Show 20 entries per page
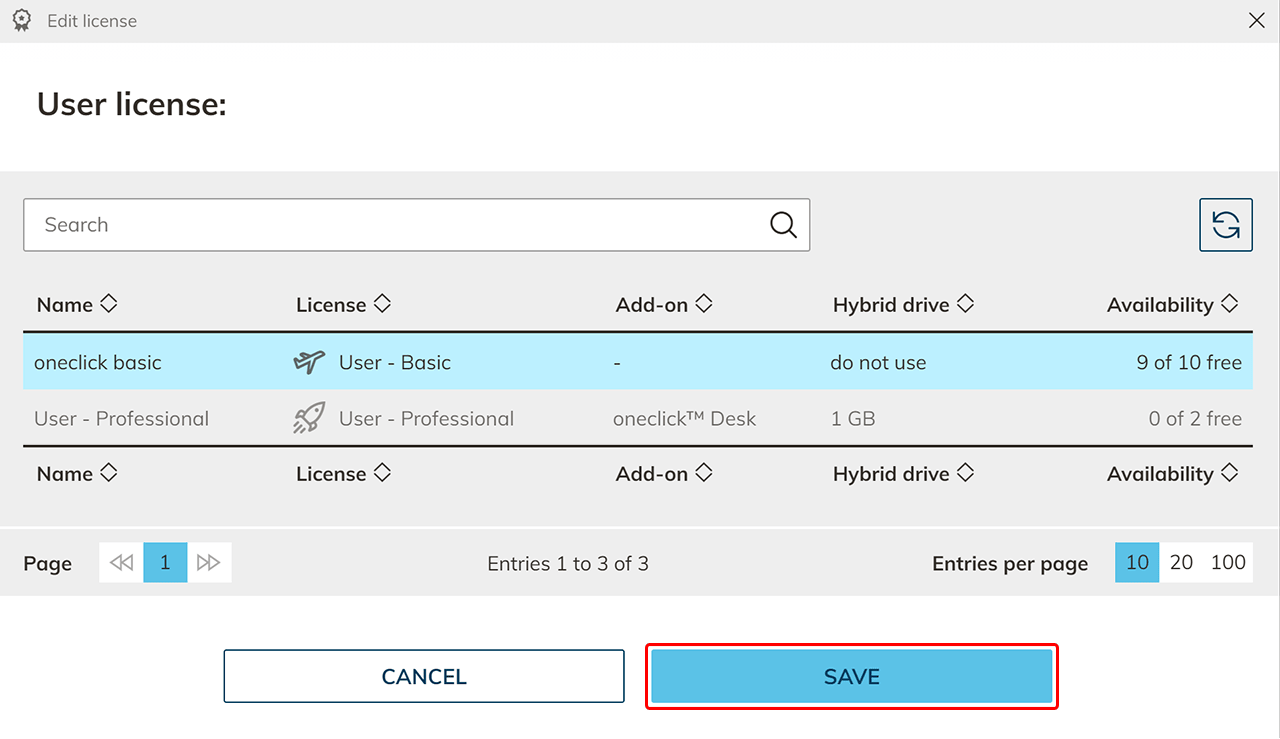This screenshot has width=1280, height=739. point(1181,563)
